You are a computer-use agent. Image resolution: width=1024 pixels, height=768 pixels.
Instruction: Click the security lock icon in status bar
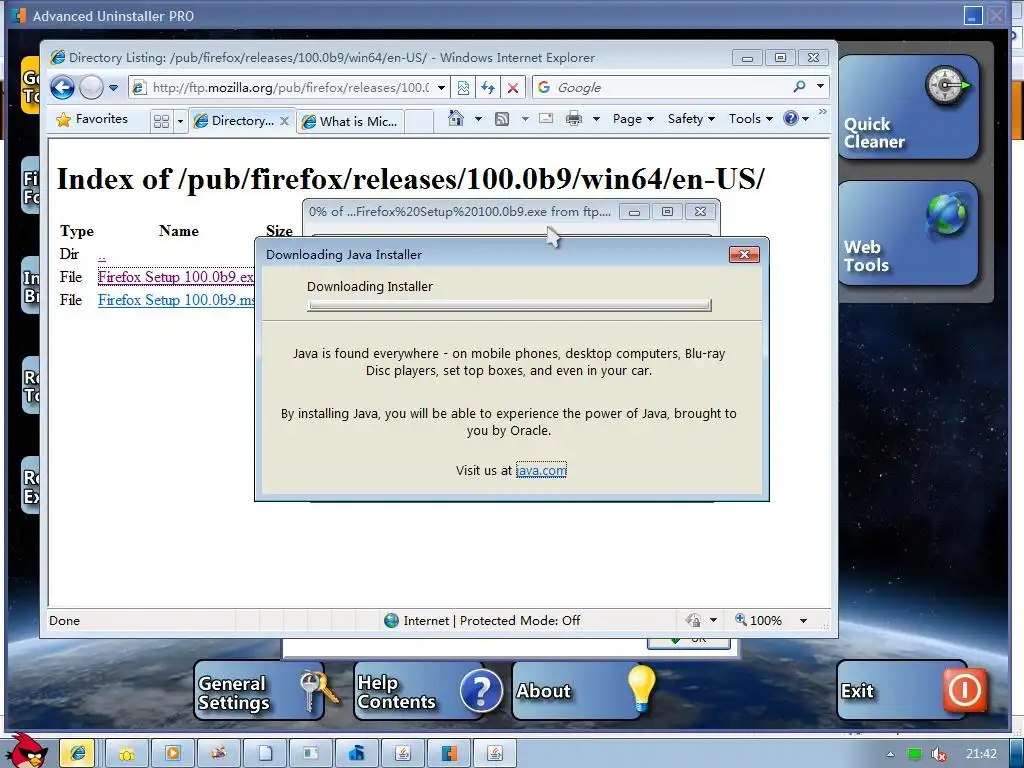coord(694,620)
